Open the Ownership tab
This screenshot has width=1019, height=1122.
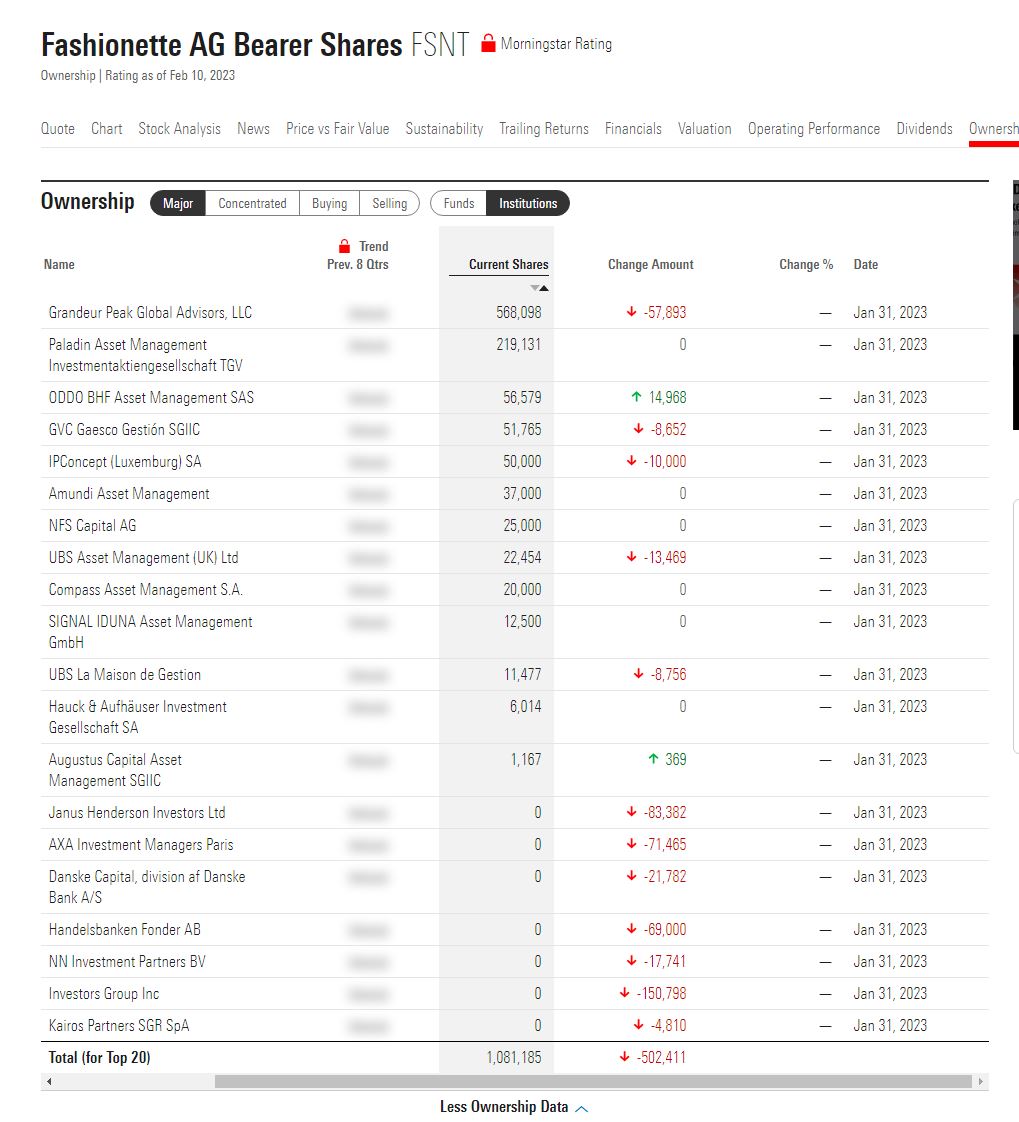click(x=993, y=129)
